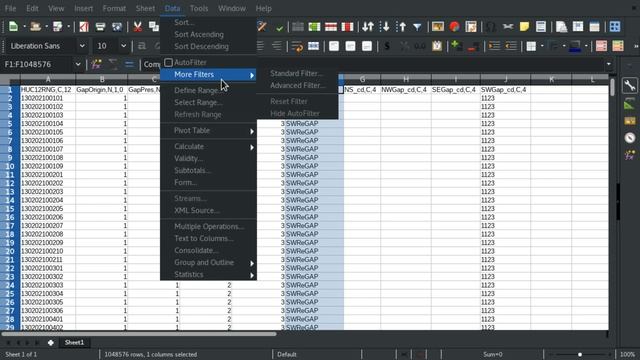Open sidebar Navigator compass icon
The image size is (640, 360).
(630, 138)
